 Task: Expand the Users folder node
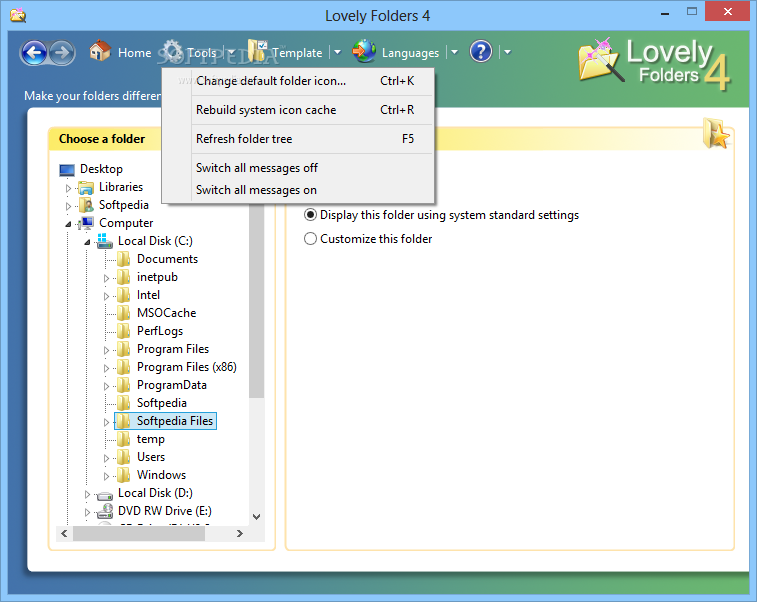coord(106,458)
